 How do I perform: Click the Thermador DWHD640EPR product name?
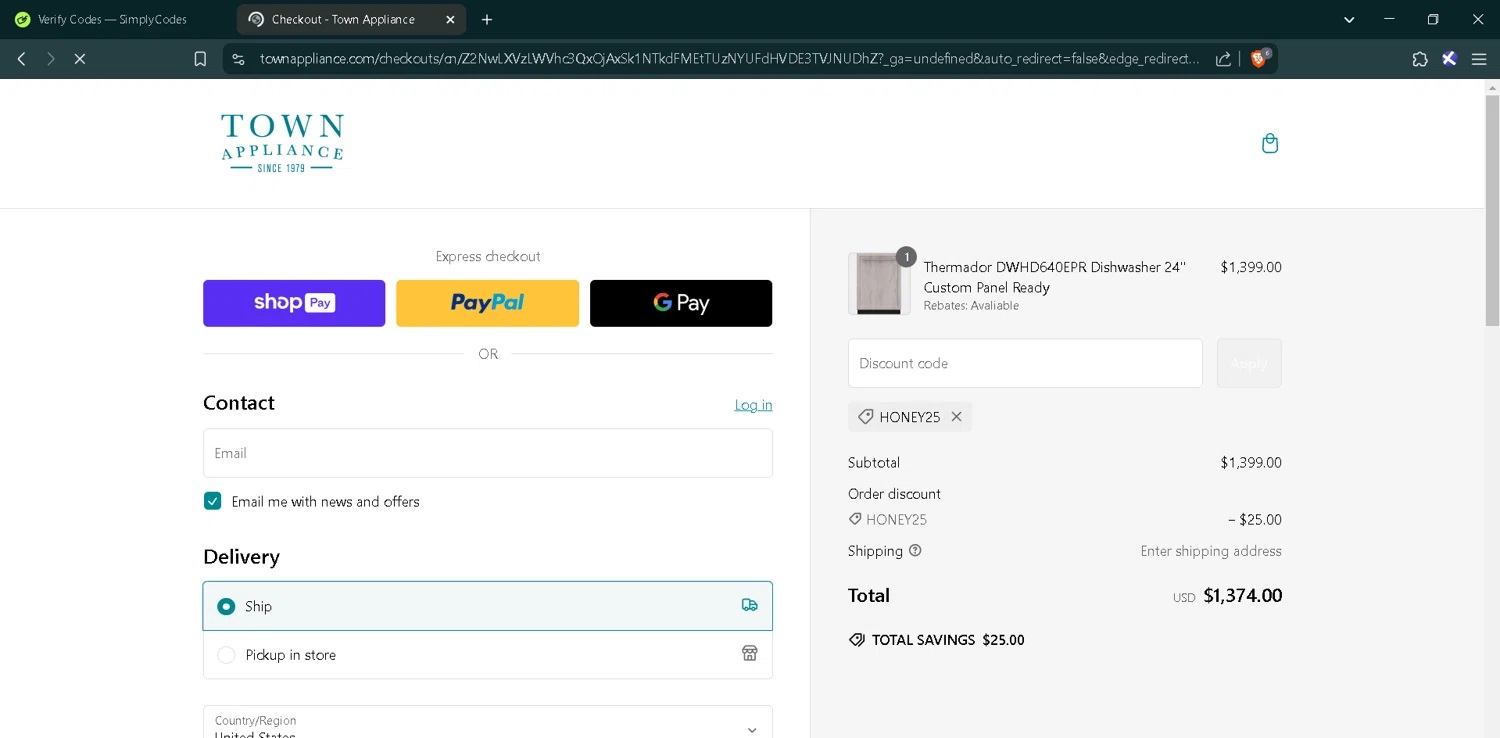pyautogui.click(x=1055, y=277)
